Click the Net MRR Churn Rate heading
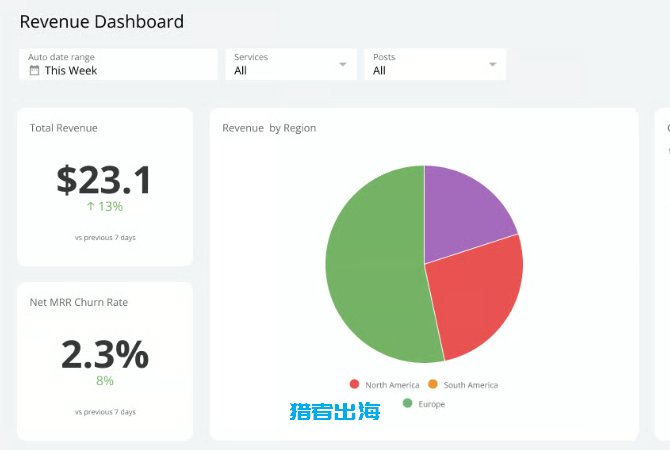This screenshot has width=670, height=450. coord(79,302)
